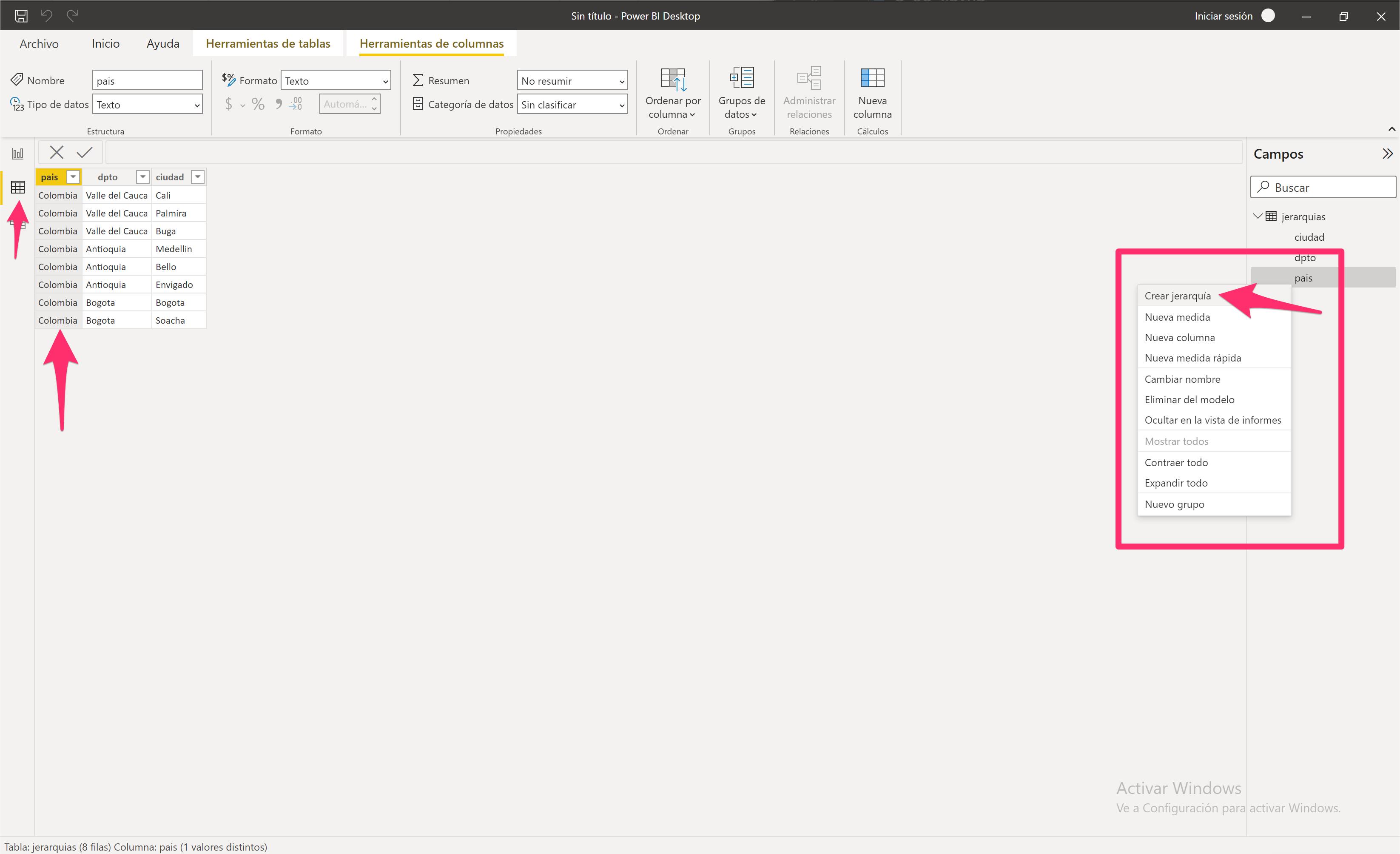Viewport: 1400px width, 854px height.
Task: Choose Ocultar en la vista de informes
Action: pyautogui.click(x=1214, y=420)
